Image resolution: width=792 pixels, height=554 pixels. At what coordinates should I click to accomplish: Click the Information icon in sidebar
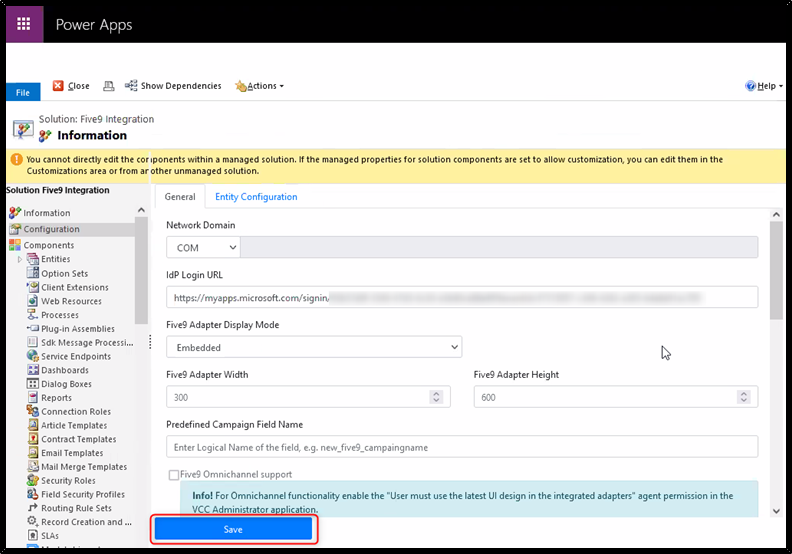(x=15, y=213)
